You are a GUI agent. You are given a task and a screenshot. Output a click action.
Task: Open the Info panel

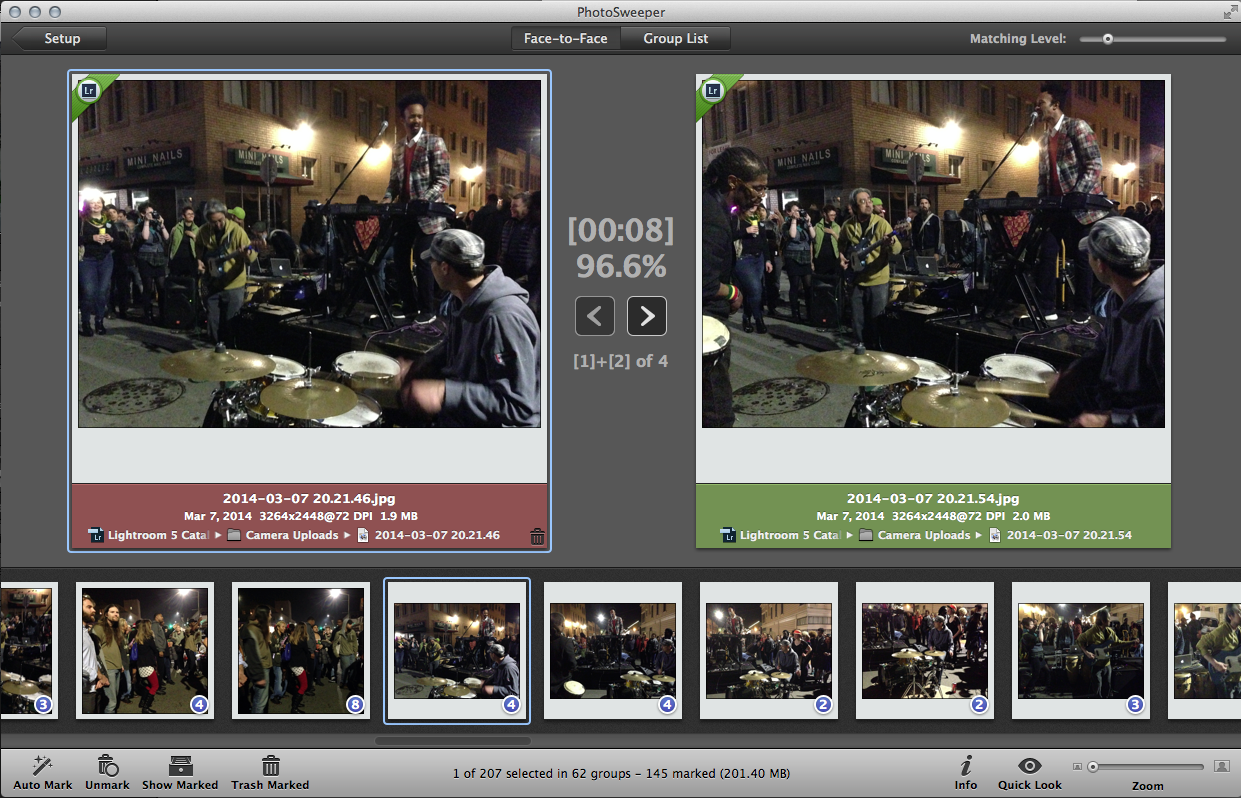pyautogui.click(x=966, y=772)
